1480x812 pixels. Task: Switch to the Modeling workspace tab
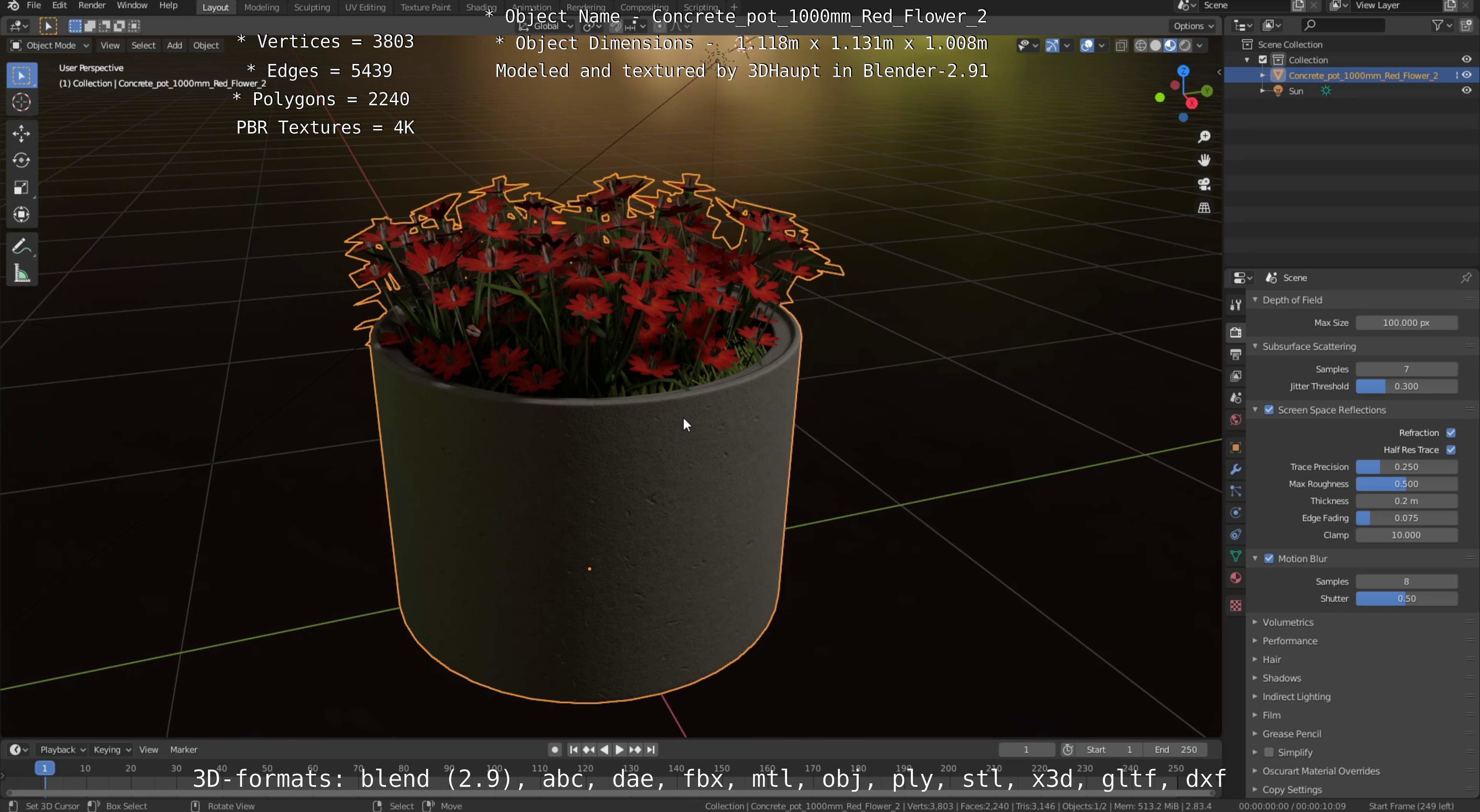click(x=262, y=7)
